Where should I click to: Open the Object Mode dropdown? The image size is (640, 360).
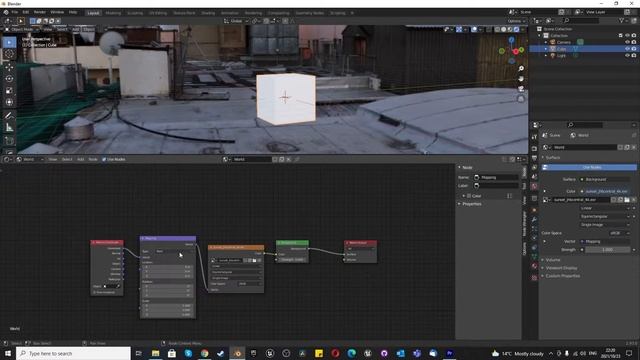(22, 29)
